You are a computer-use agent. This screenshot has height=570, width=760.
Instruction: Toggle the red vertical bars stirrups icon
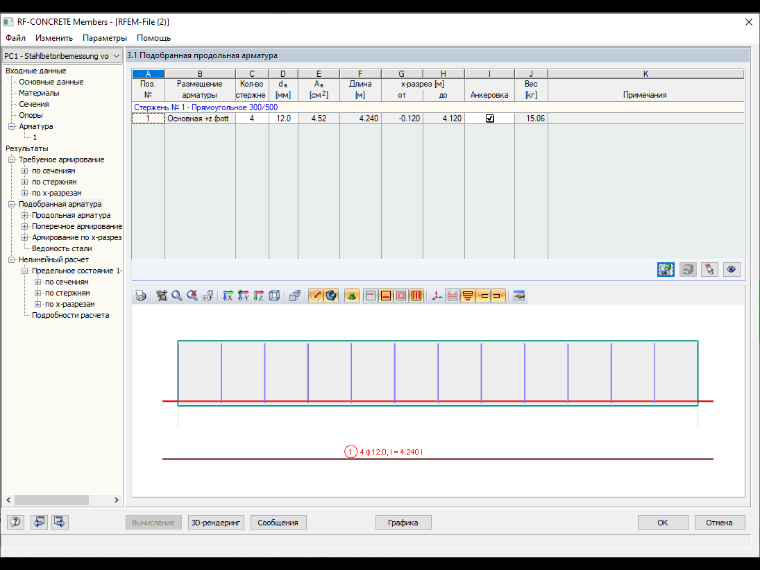[x=416, y=296]
